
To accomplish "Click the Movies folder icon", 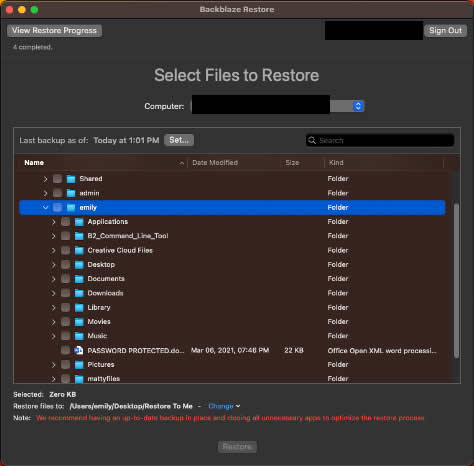I will tap(79, 322).
